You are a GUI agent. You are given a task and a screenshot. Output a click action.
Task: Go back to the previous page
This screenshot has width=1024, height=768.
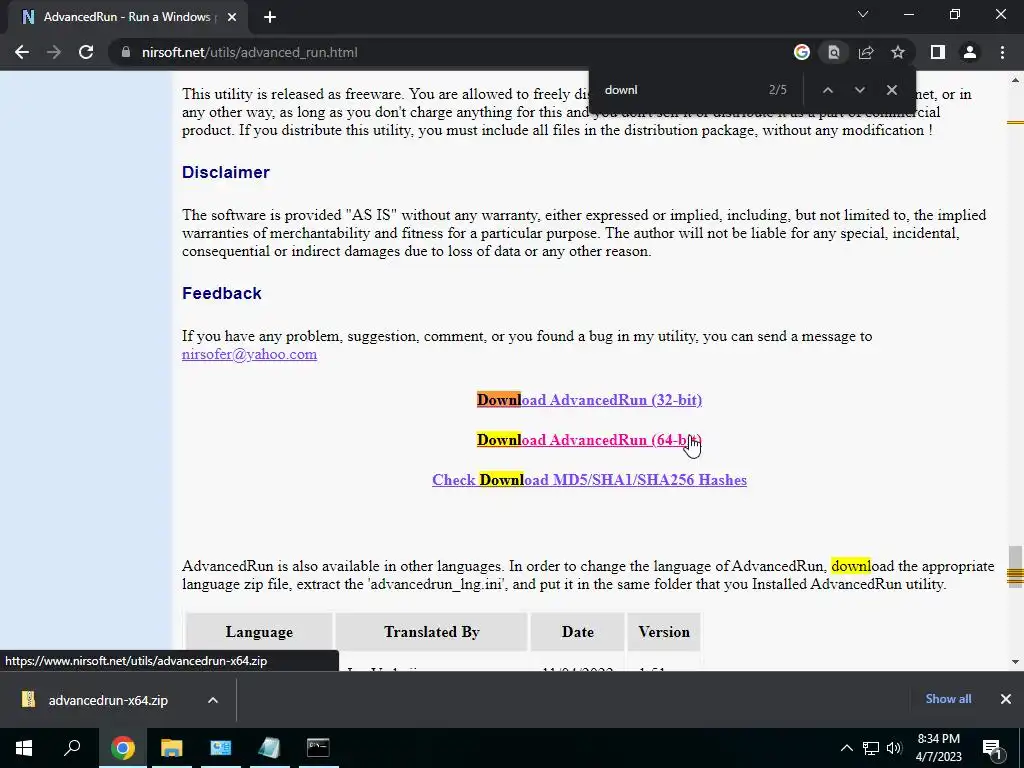point(22,52)
